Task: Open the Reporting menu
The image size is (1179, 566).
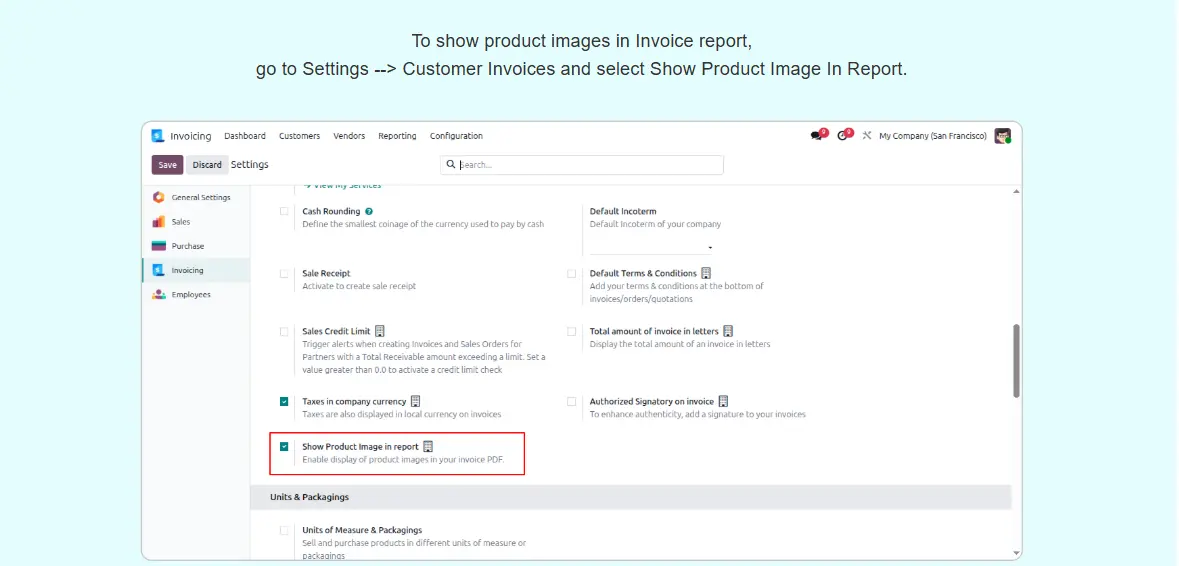Action: (397, 136)
